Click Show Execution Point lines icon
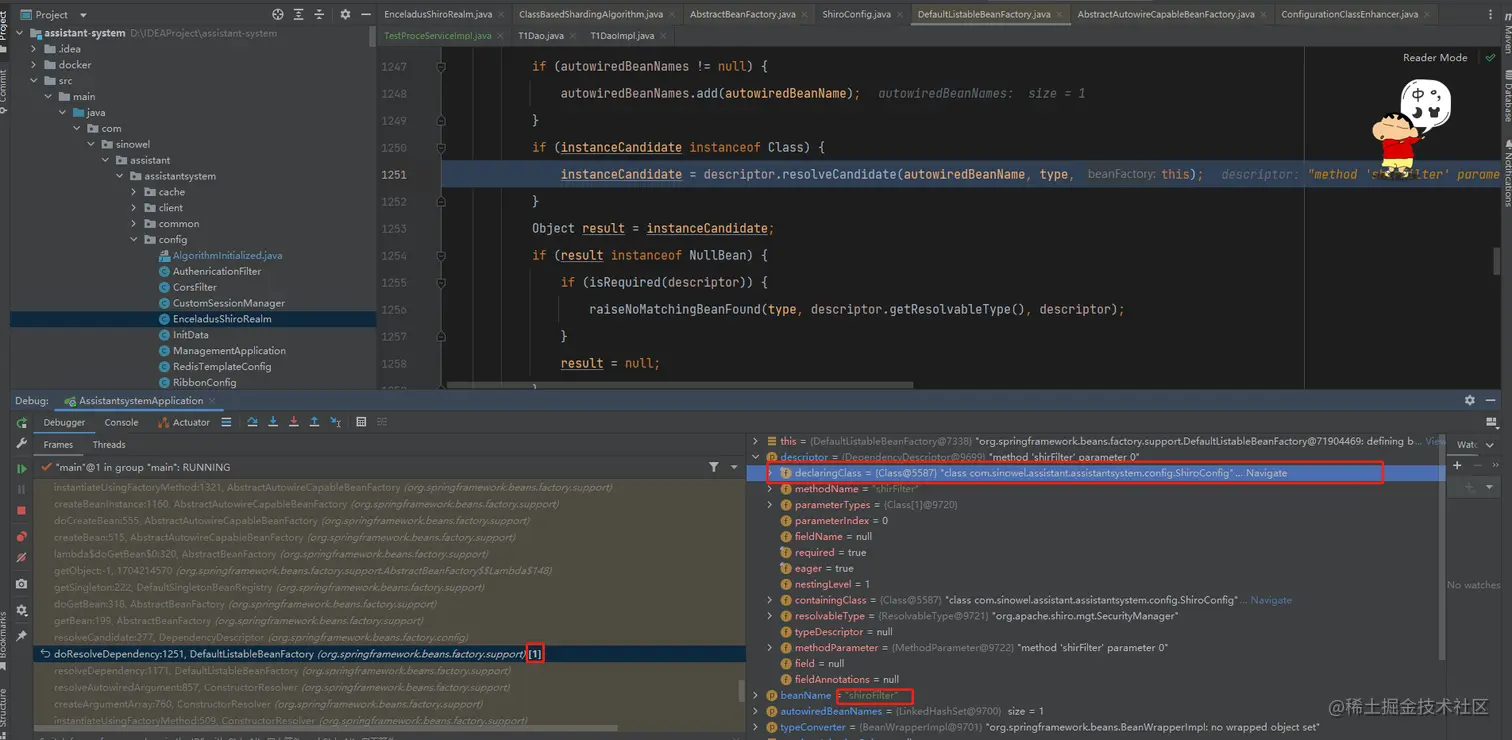The width and height of the screenshot is (1512, 740). 226,422
